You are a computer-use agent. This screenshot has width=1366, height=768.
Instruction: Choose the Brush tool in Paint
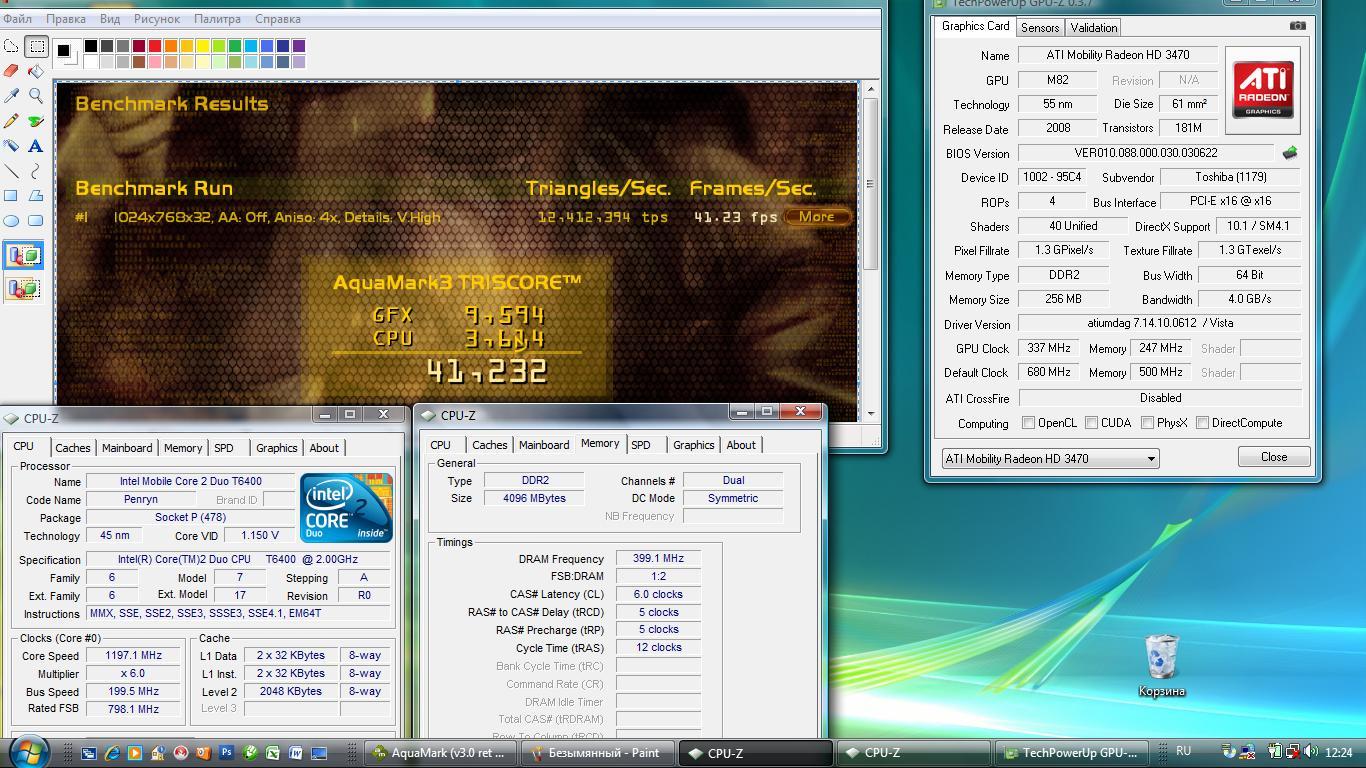[x=36, y=121]
